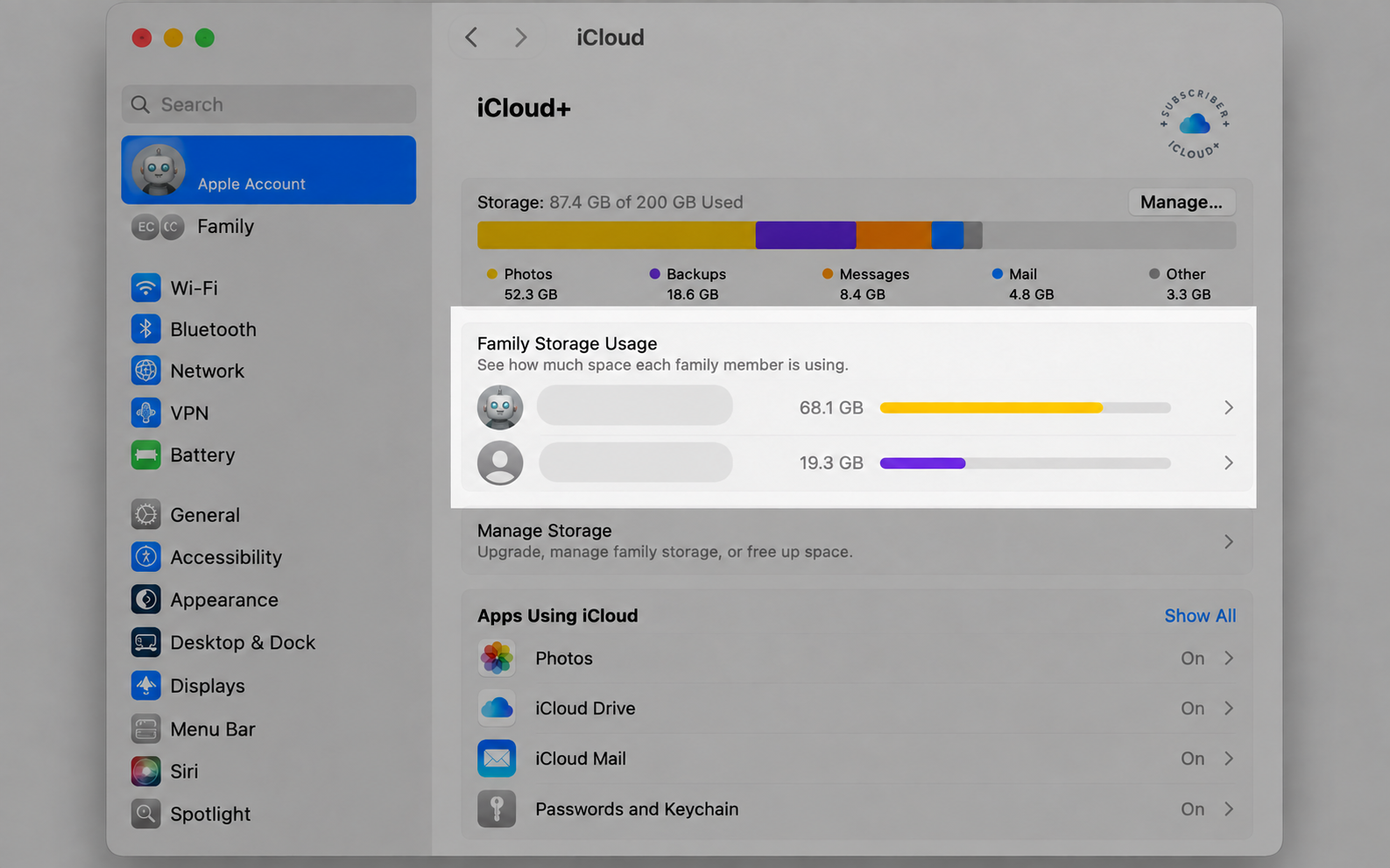Screen dimensions: 1390x868
Task: Click the VPN sidebar icon
Action: tap(145, 413)
